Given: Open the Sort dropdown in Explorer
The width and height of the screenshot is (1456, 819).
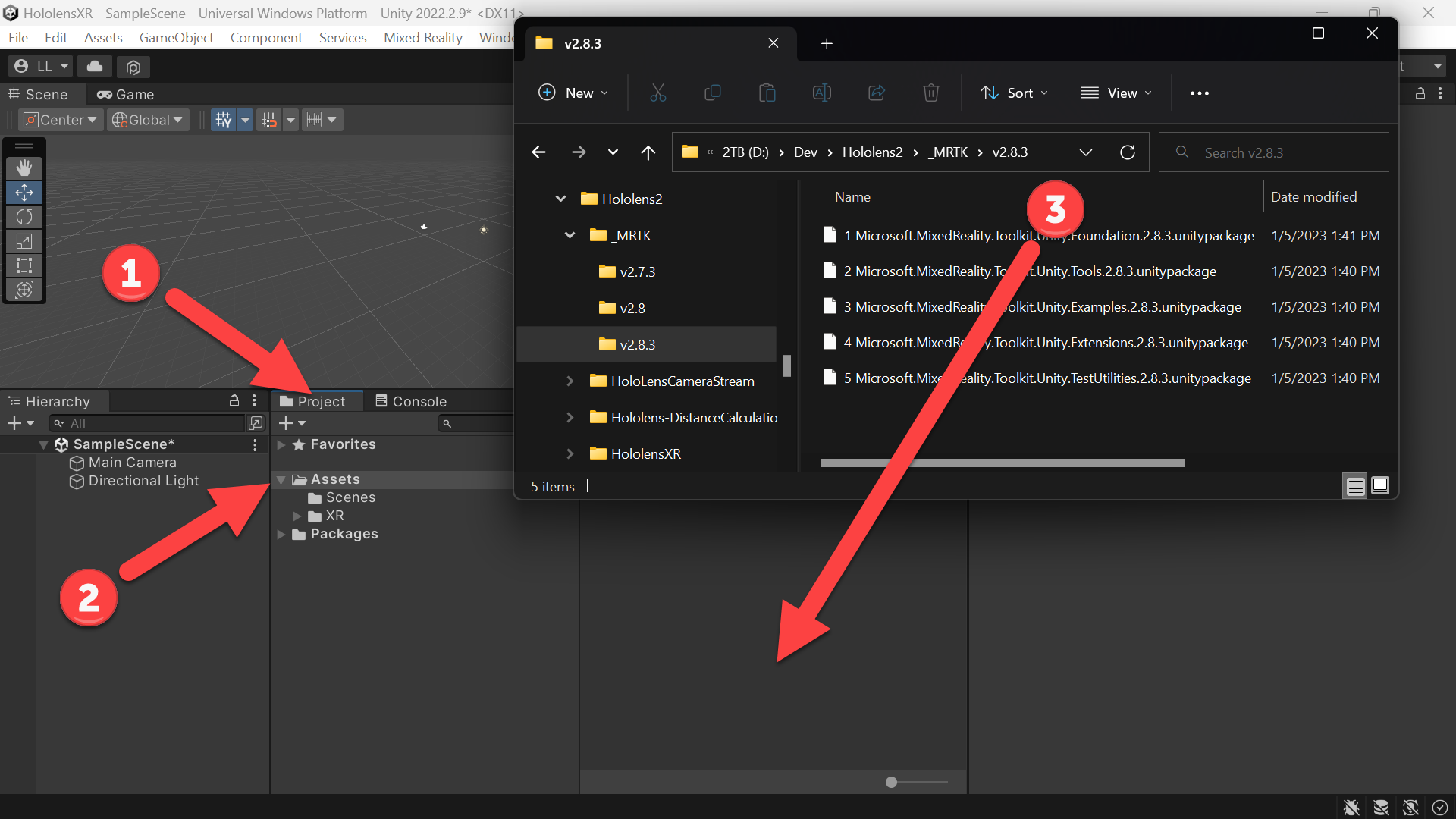Looking at the screenshot, I should [x=1015, y=93].
